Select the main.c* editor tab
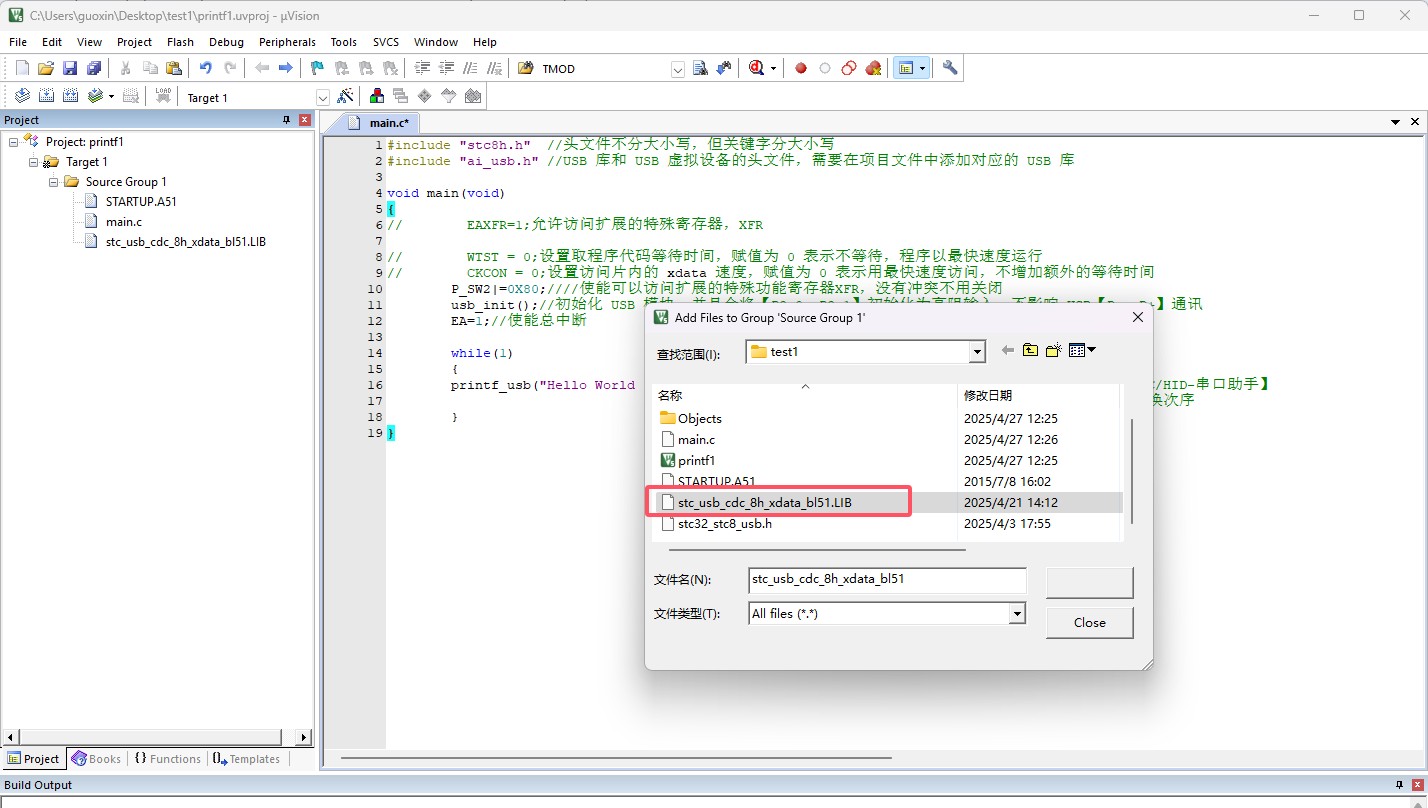Image resolution: width=1428 pixels, height=808 pixels. click(380, 122)
